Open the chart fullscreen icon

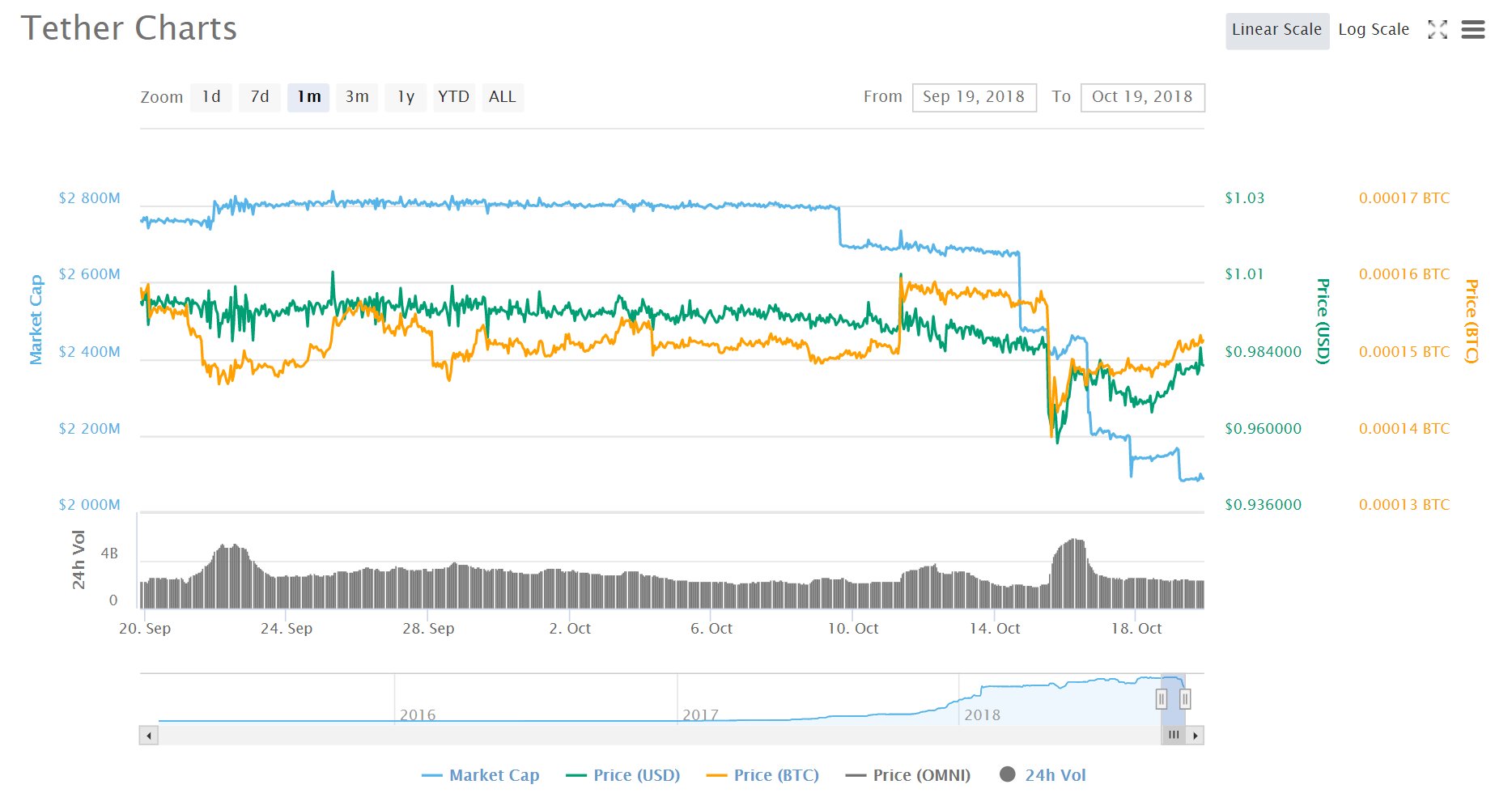click(1438, 30)
